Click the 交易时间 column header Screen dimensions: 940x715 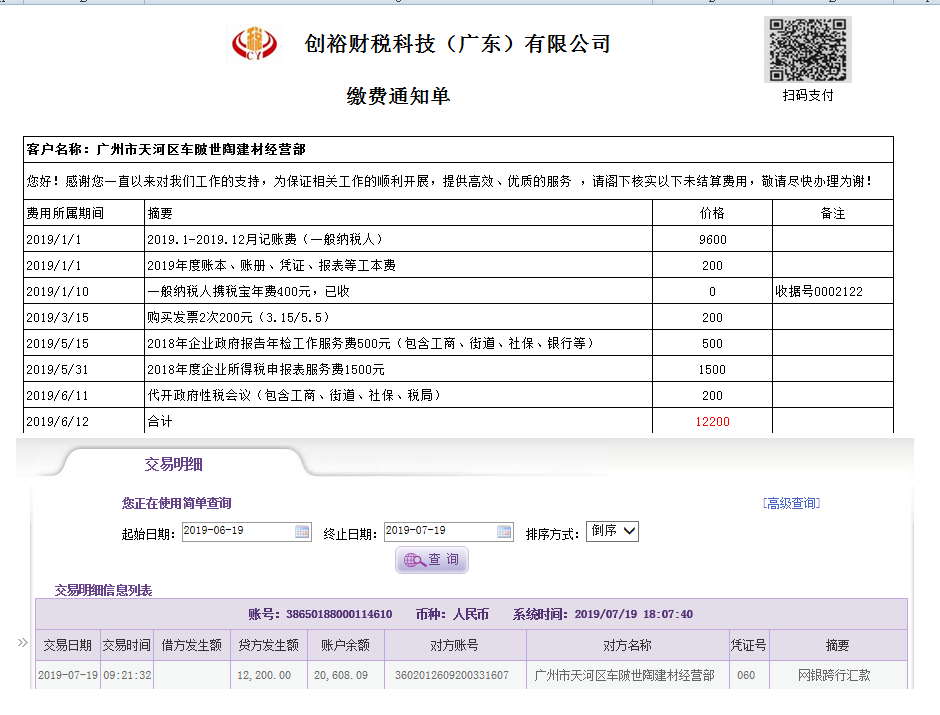126,645
